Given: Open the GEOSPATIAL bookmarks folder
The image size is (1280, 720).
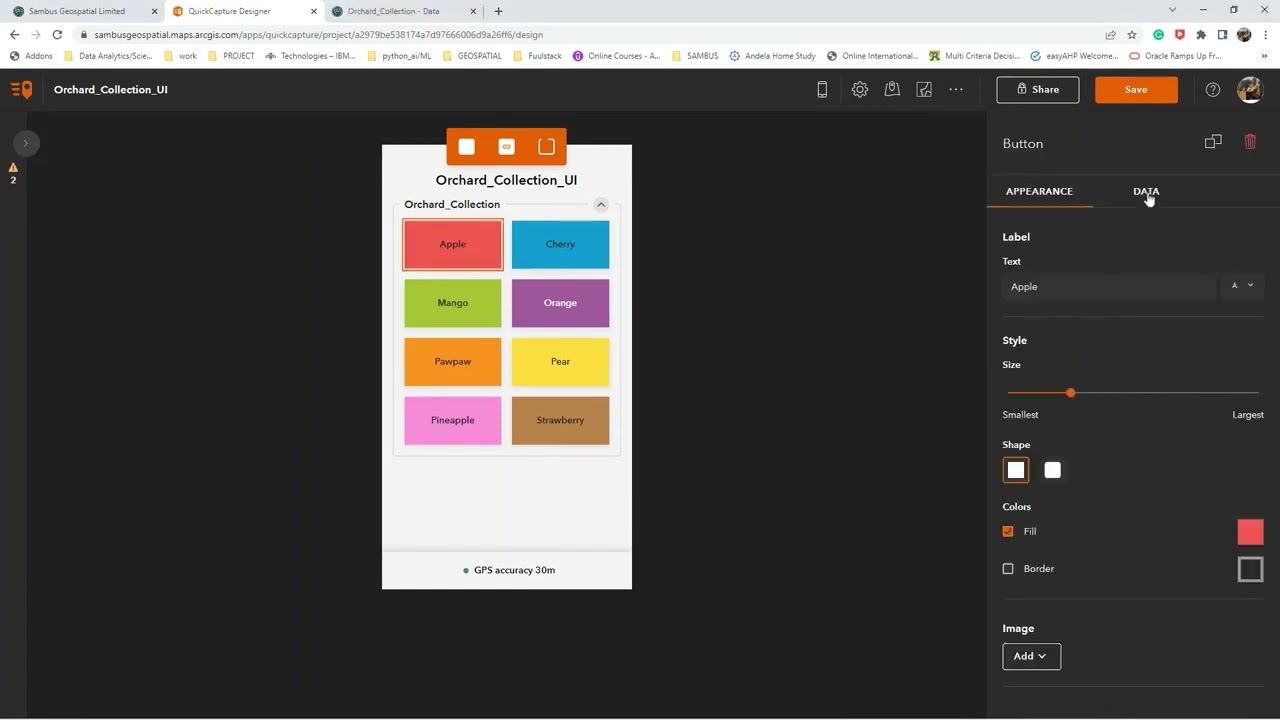Looking at the screenshot, I should pyautogui.click(x=473, y=56).
